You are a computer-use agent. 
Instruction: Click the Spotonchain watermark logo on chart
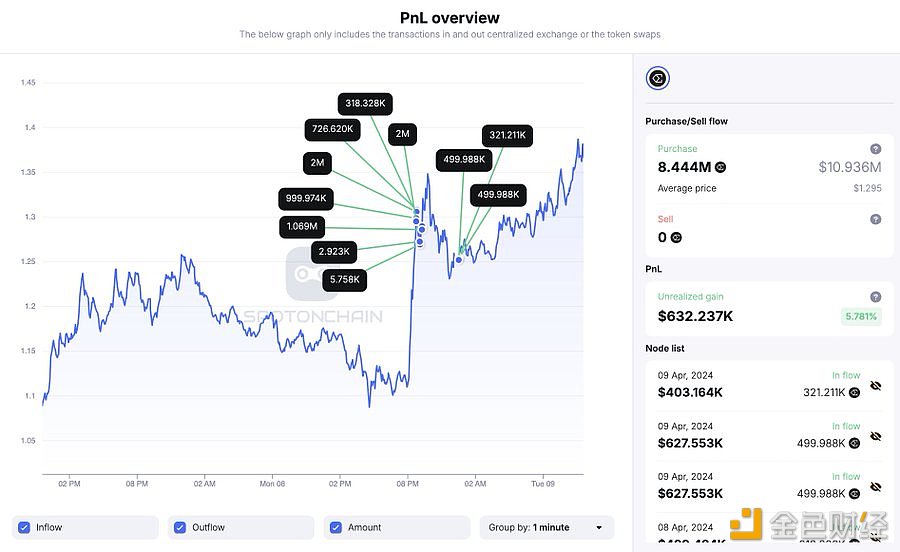pos(311,274)
